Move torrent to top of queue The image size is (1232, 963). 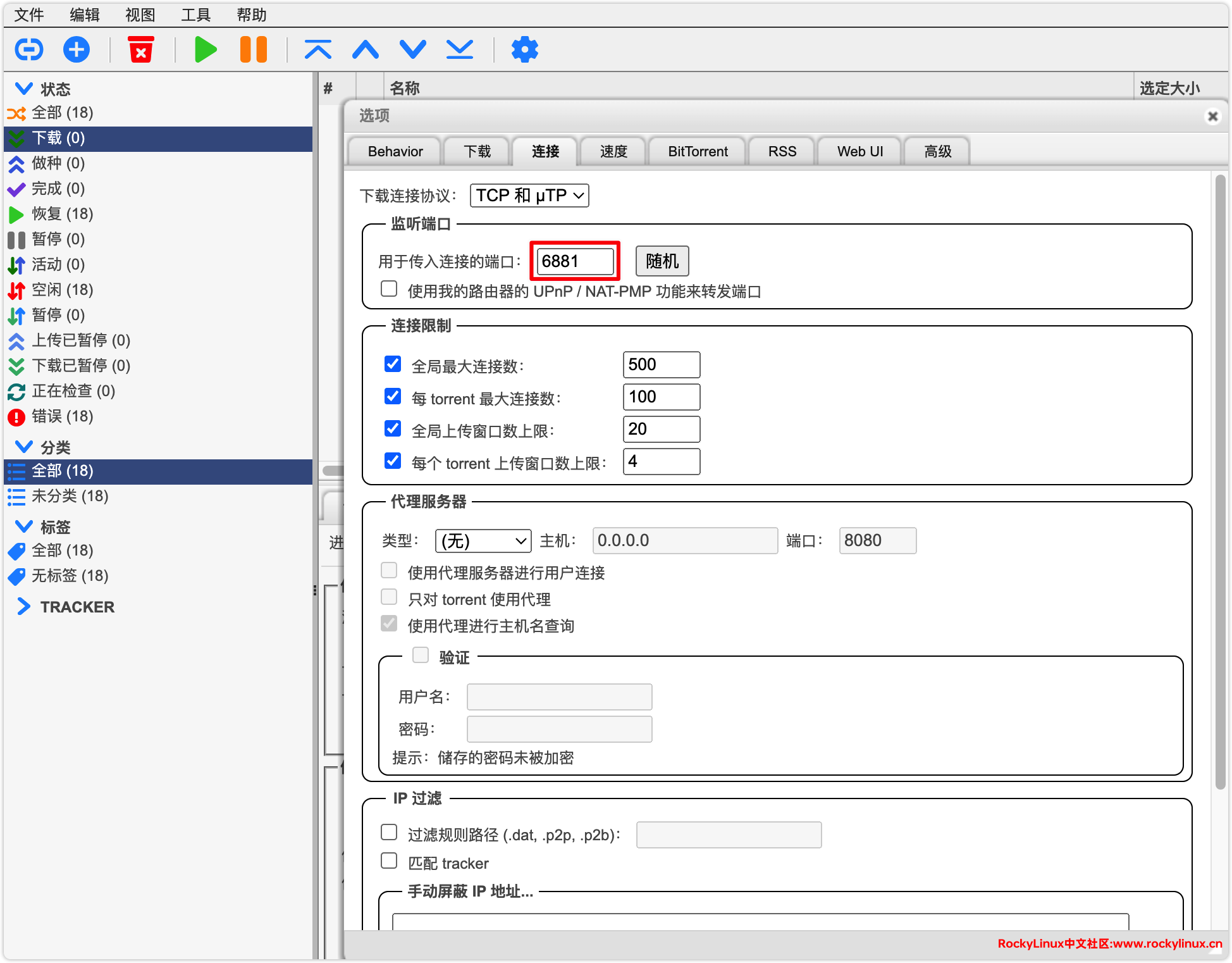tap(317, 49)
